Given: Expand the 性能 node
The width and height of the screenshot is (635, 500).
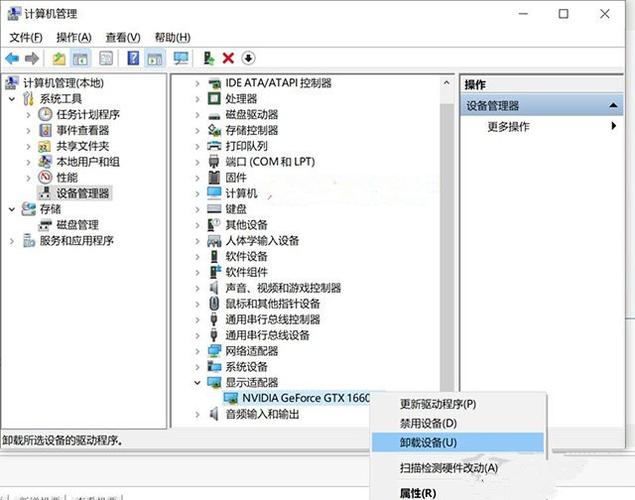Looking at the screenshot, I should 28,178.
